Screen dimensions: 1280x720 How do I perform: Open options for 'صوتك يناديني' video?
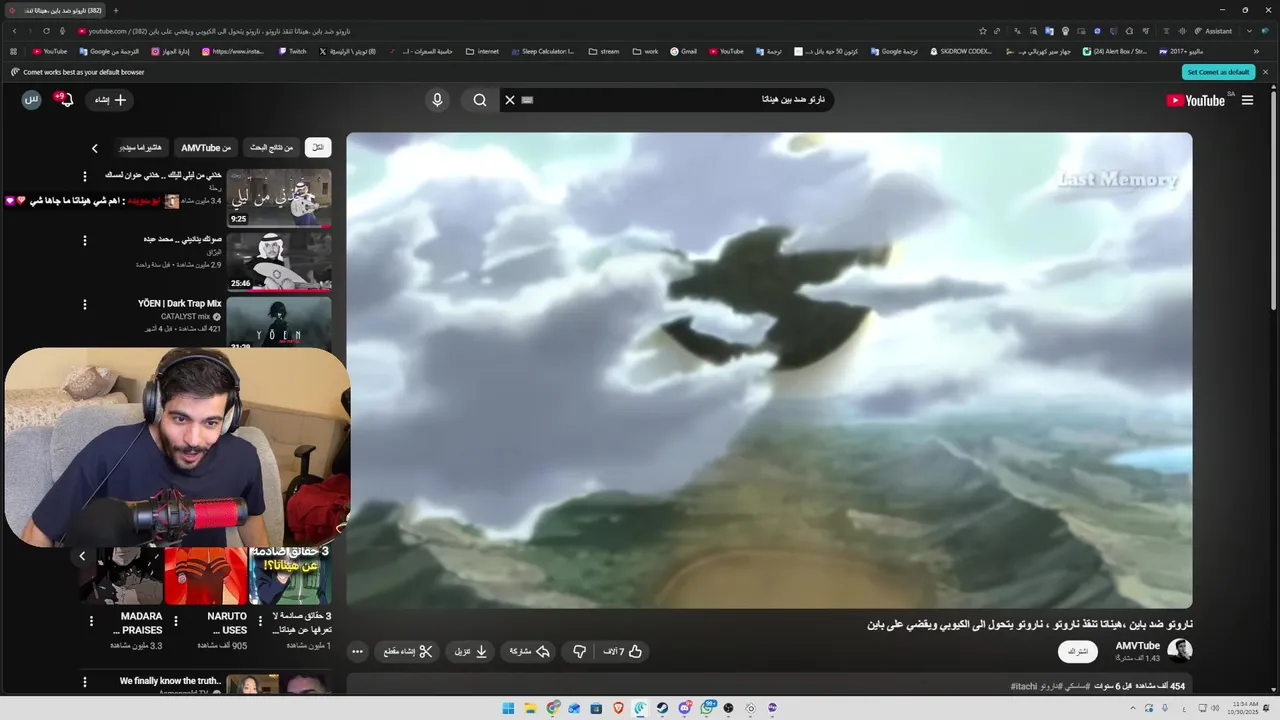85,241
